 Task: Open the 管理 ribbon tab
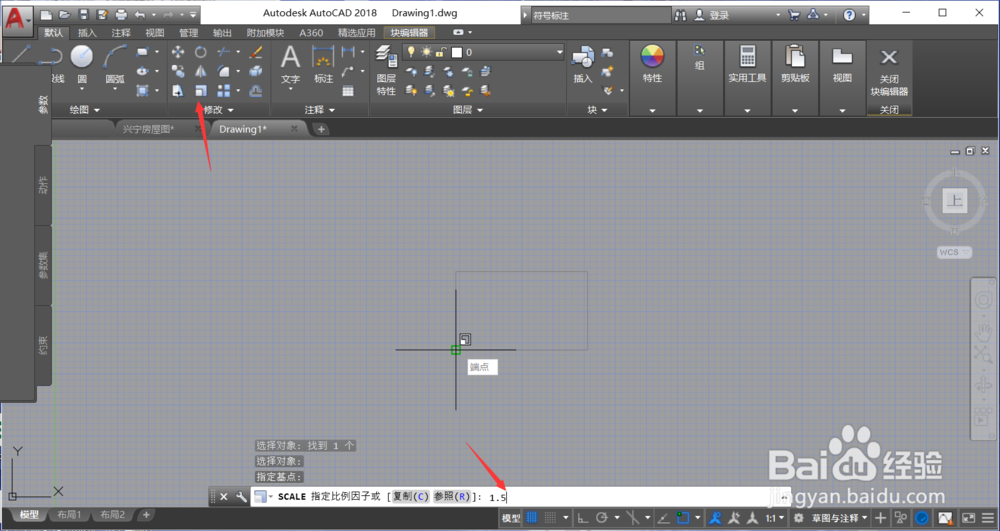tap(189, 33)
